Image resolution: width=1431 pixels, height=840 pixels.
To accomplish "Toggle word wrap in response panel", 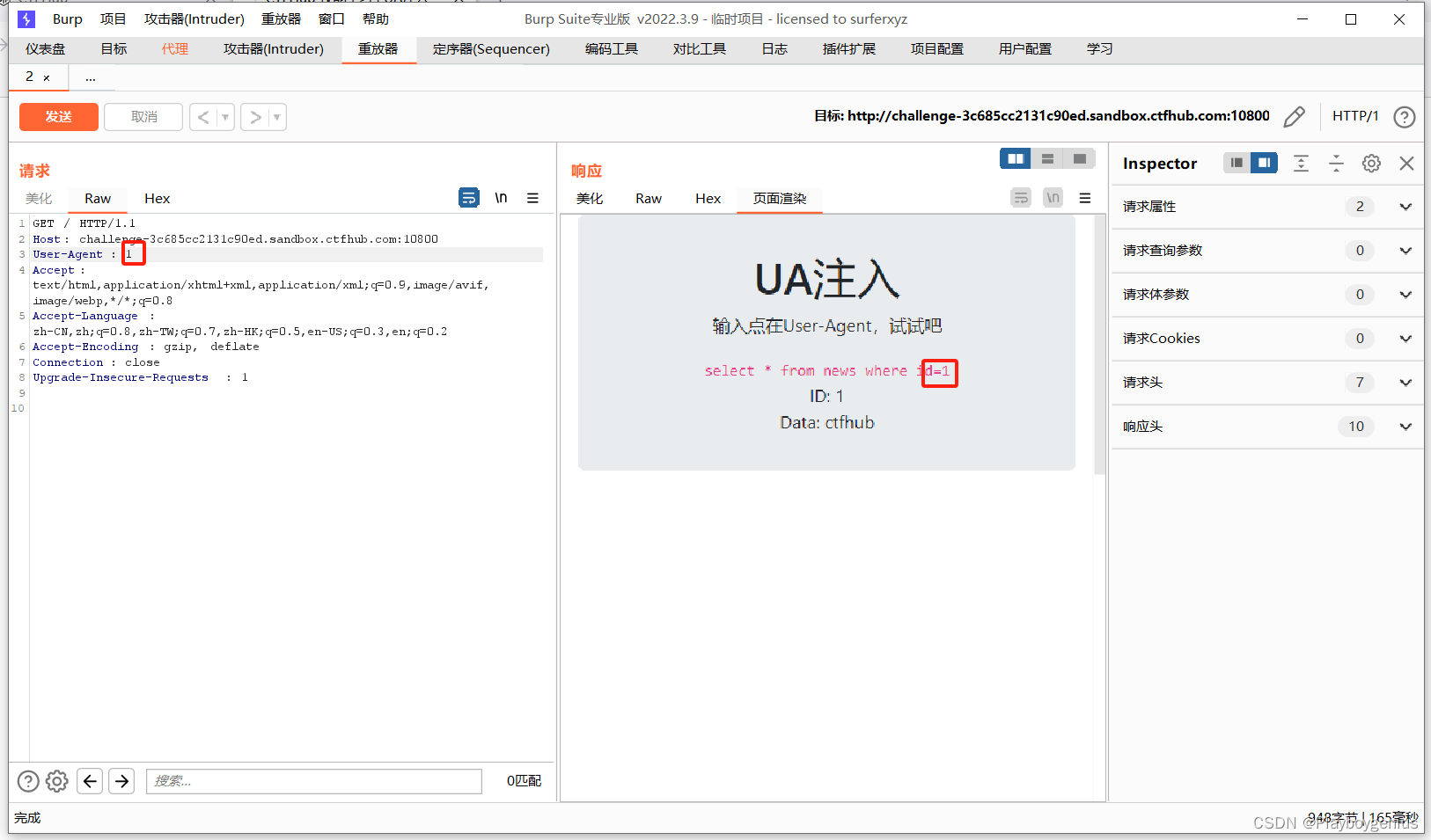I will [1021, 198].
